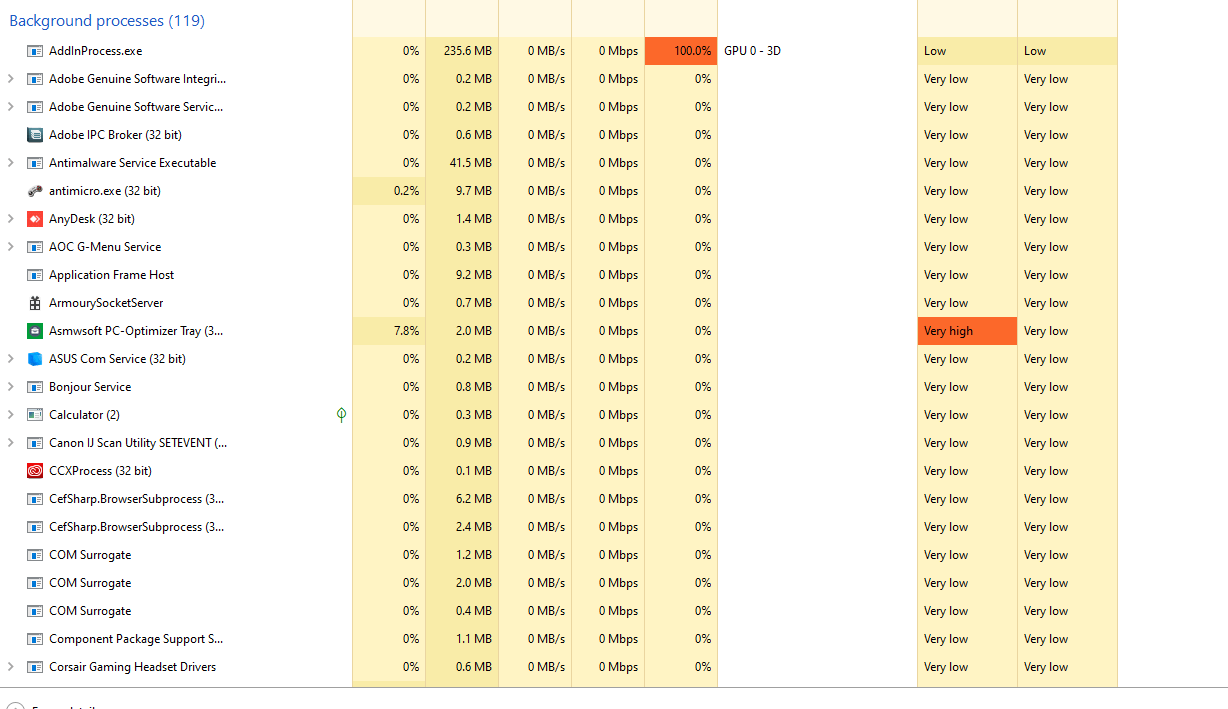The width and height of the screenshot is (1228, 709).
Task: Expand the Adobe Genuine Software Servic... process
Action: point(10,107)
